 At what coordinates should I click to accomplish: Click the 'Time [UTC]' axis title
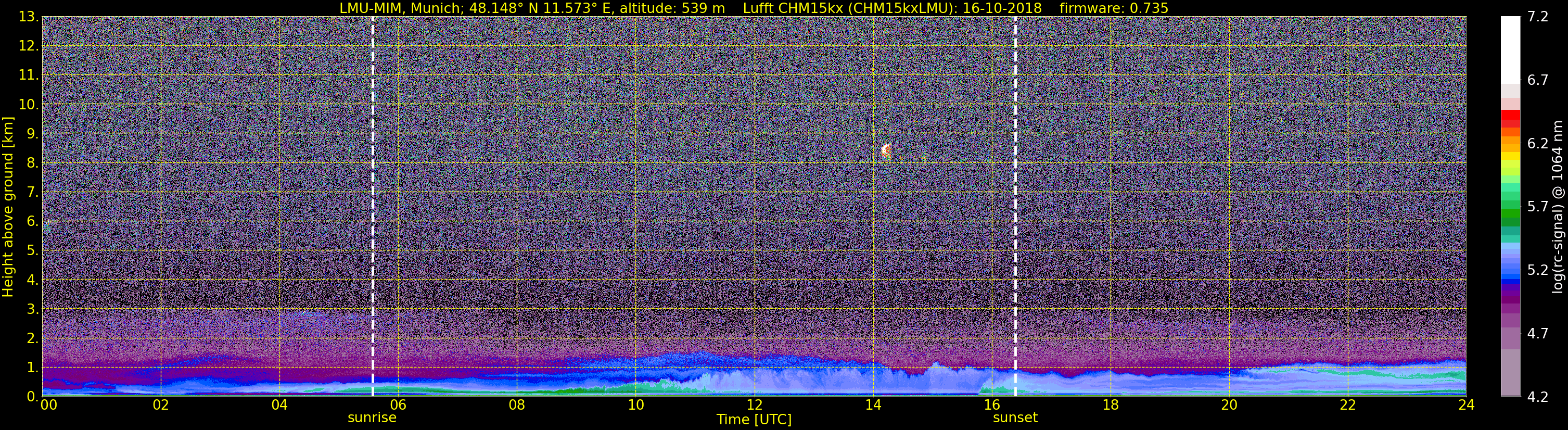(754, 420)
